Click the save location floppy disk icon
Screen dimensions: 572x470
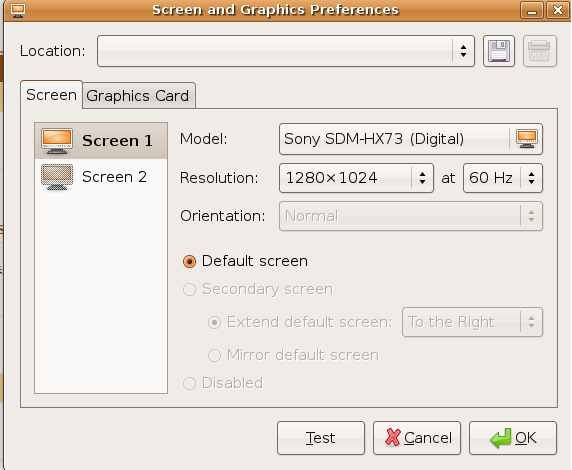click(499, 51)
